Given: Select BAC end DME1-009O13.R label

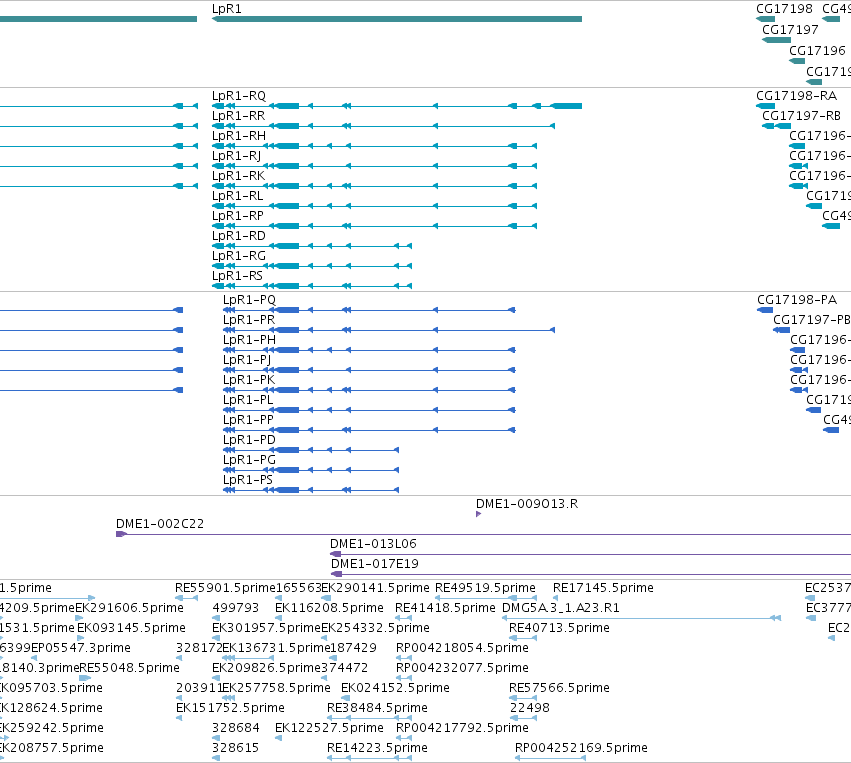Looking at the screenshot, I should click(x=527, y=504).
